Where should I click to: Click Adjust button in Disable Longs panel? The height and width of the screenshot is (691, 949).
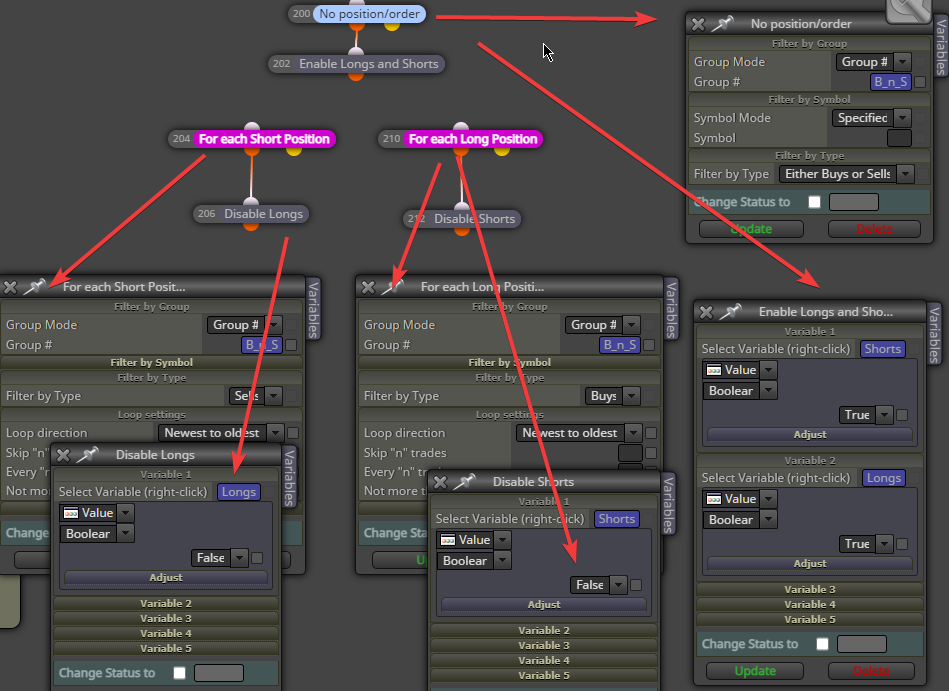(x=166, y=577)
